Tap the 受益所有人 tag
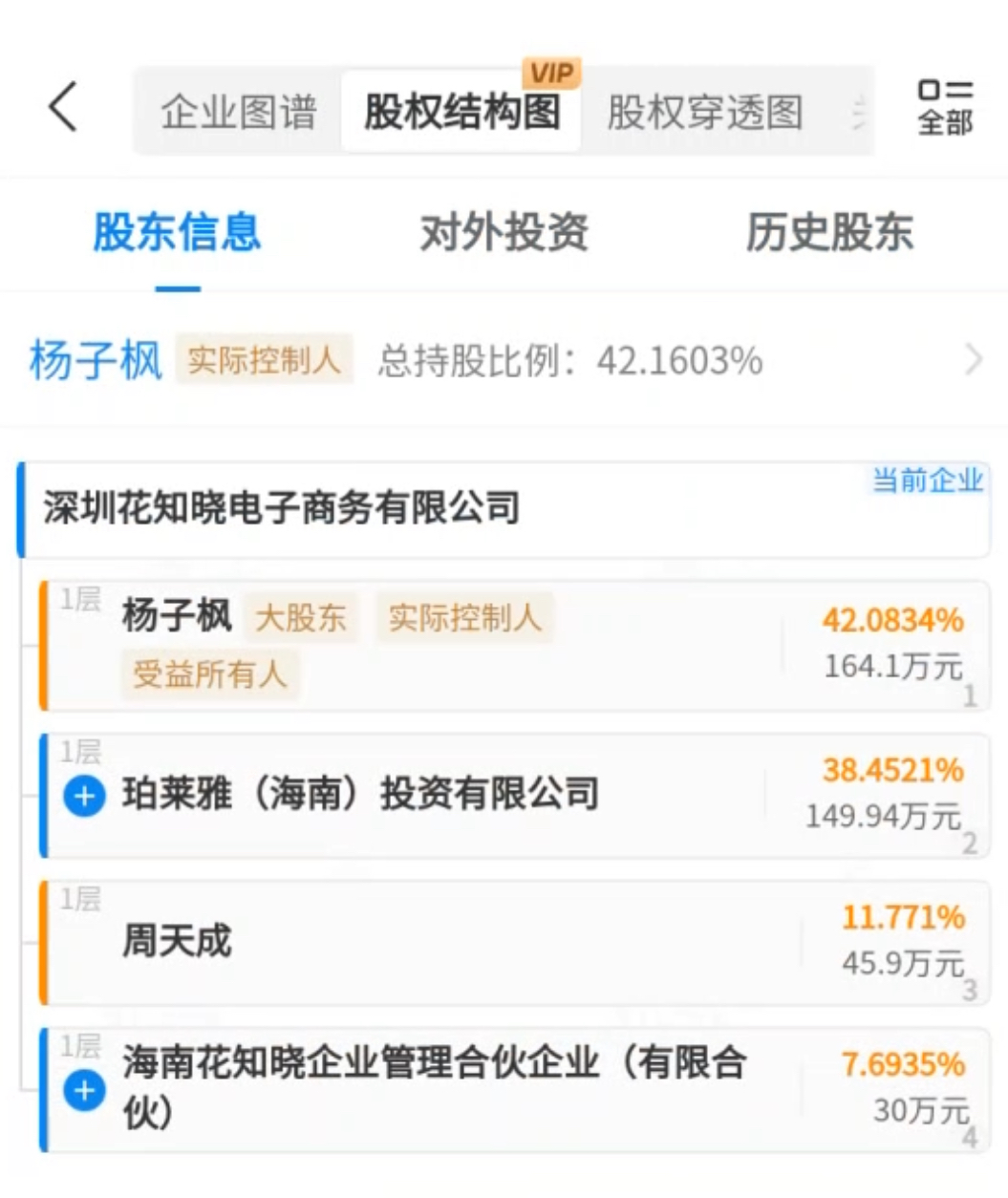Viewport: 1008px width, 1198px height. [x=209, y=674]
